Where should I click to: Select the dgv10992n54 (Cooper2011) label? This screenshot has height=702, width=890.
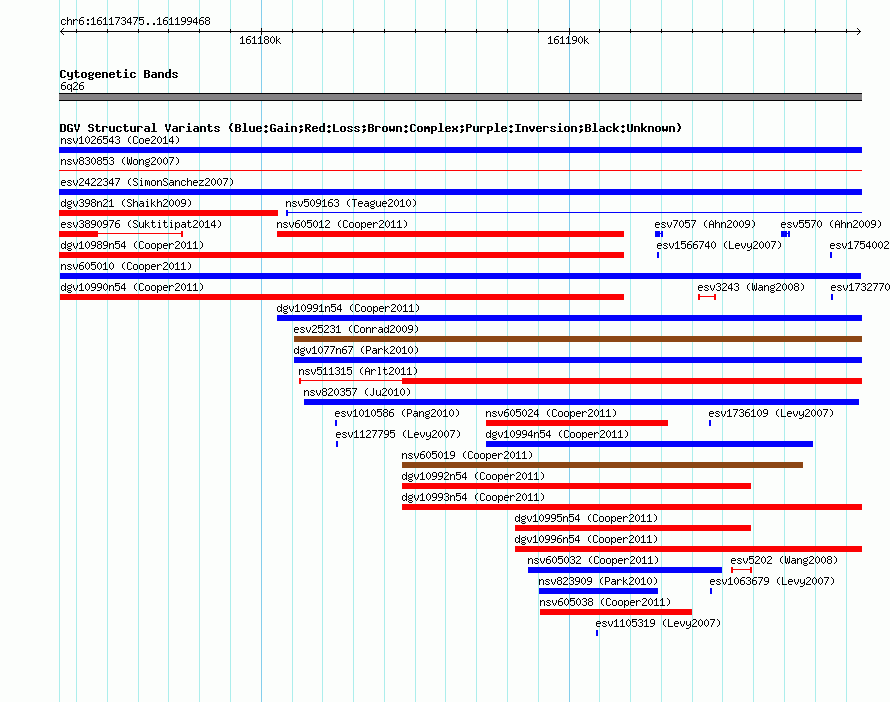(473, 476)
